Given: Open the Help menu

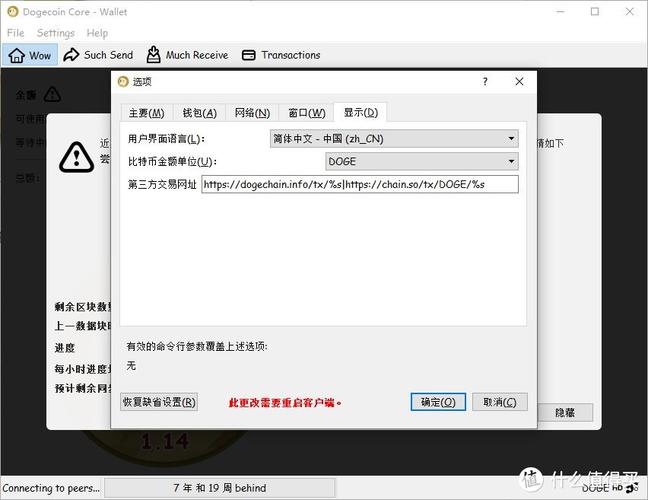Looking at the screenshot, I should [x=97, y=33].
